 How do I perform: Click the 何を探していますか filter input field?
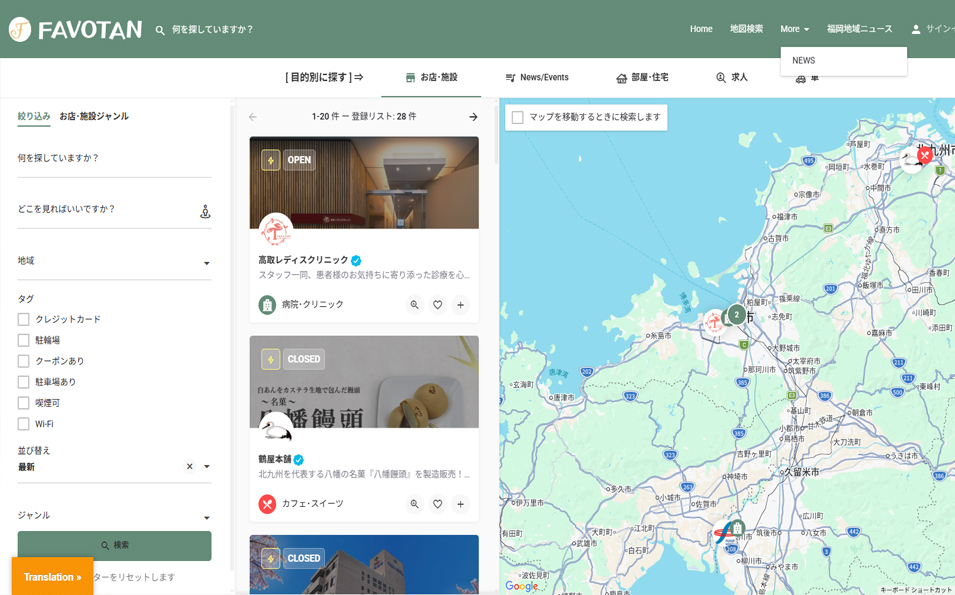click(x=114, y=160)
